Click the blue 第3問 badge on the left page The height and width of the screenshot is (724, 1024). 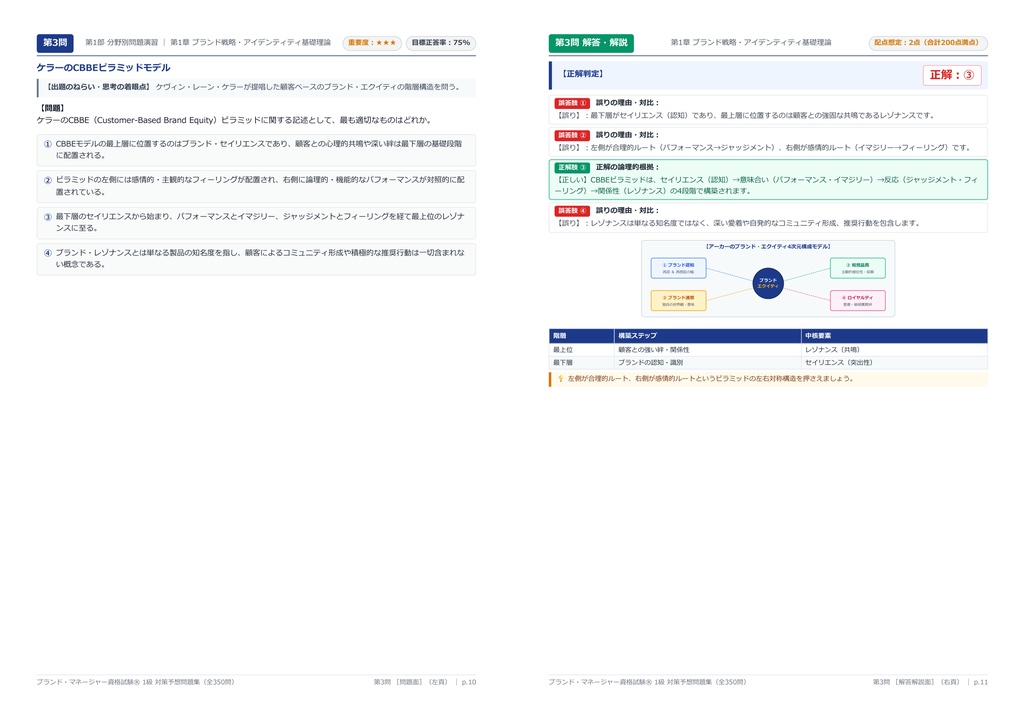pos(55,43)
